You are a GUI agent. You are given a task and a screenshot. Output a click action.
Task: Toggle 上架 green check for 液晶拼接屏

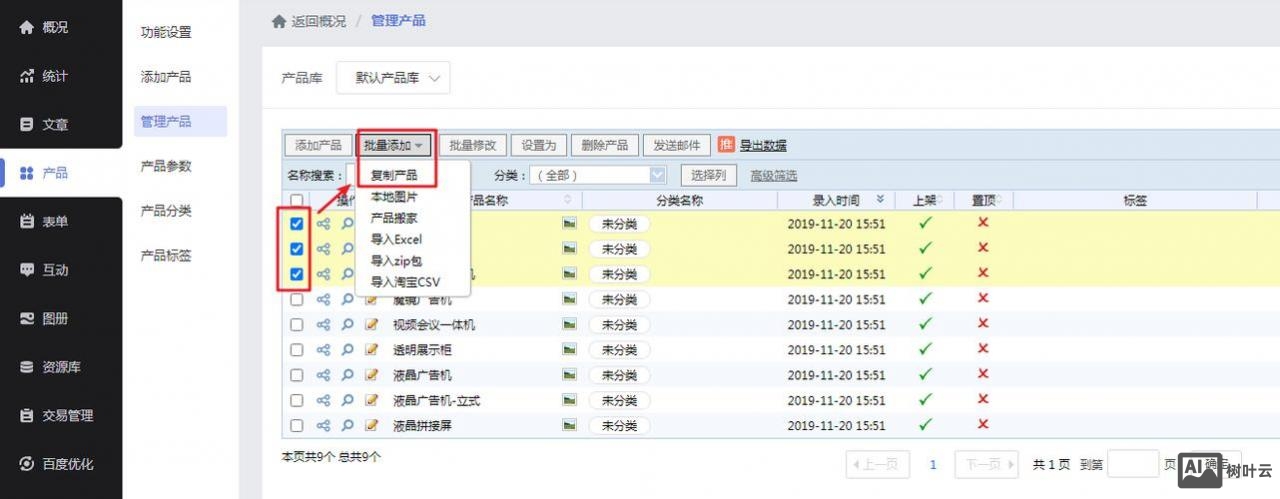(x=925, y=423)
